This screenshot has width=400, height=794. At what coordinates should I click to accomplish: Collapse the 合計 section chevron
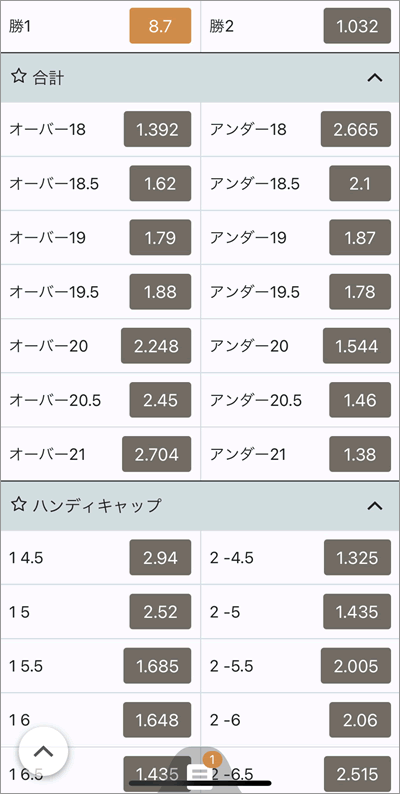click(x=374, y=78)
